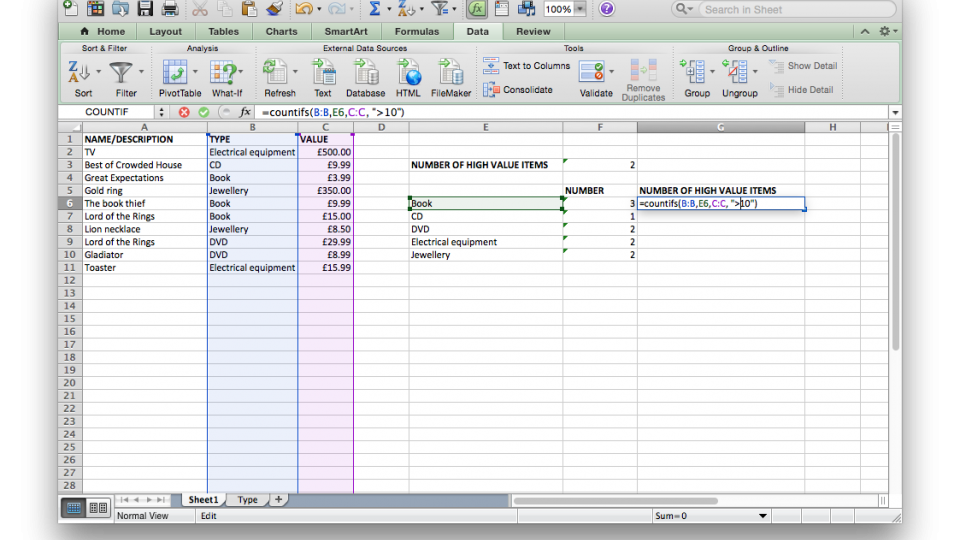Switch to the Formulas ribbon tab
The image size is (960, 540).
[x=416, y=31]
